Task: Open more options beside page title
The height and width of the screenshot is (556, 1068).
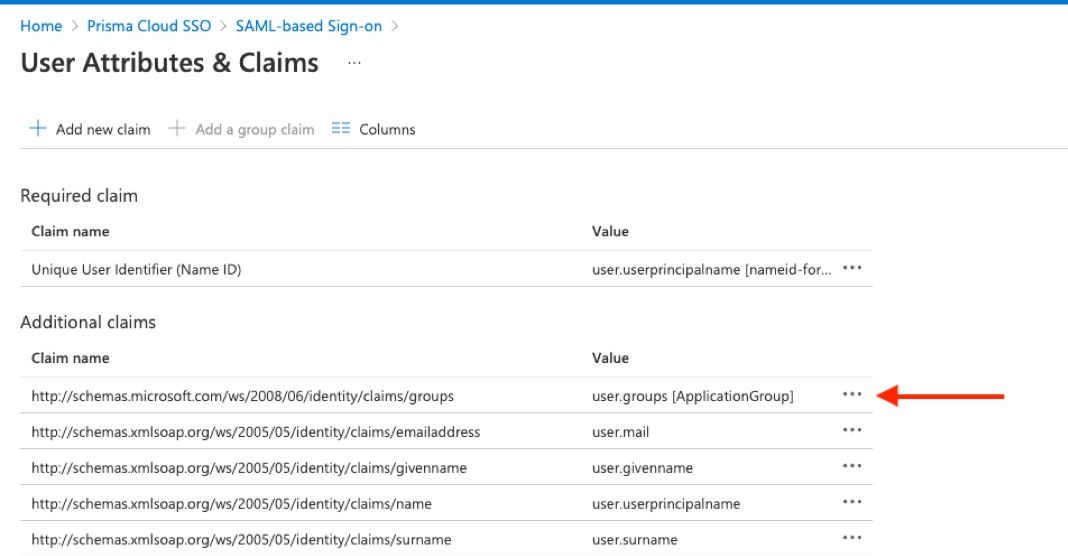Action: tap(354, 63)
